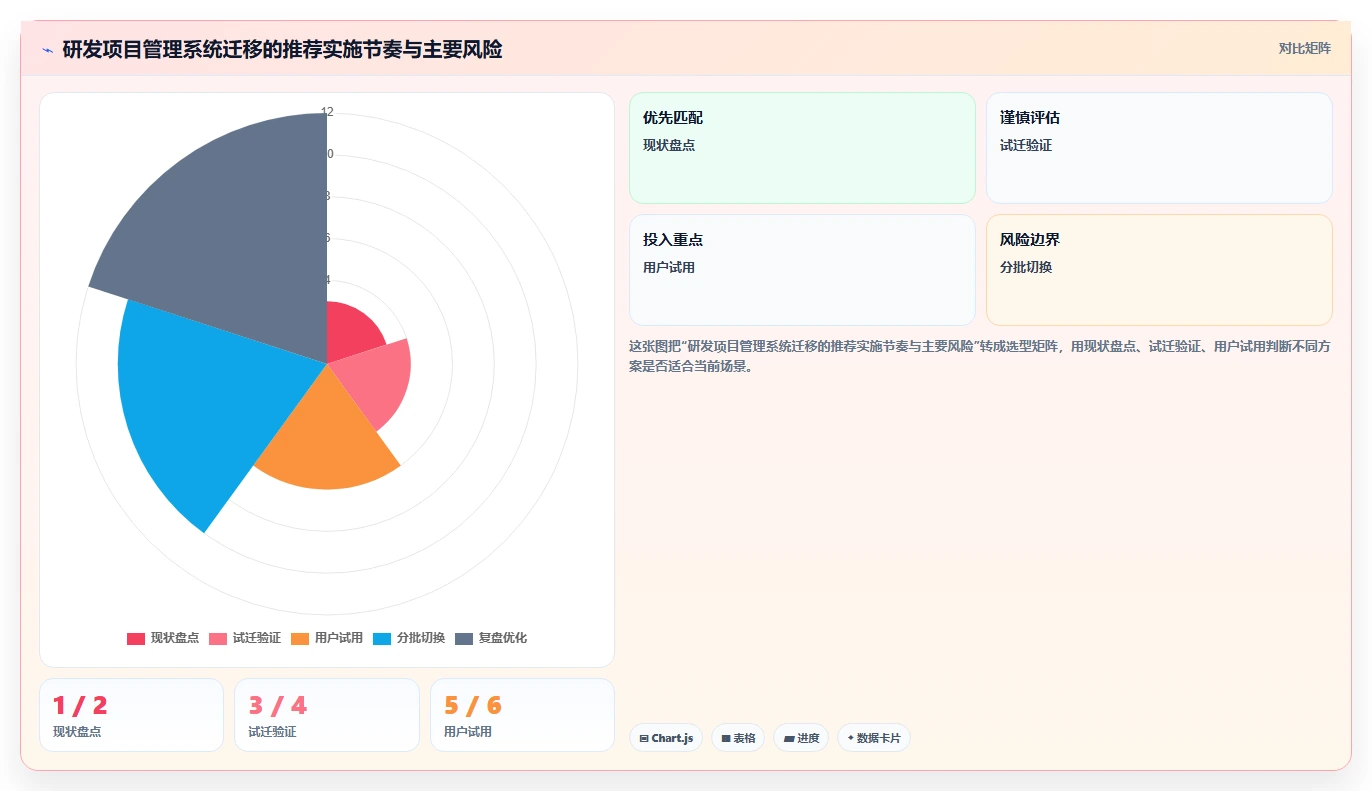Open the 对比矩阵 label in header

1305,48
